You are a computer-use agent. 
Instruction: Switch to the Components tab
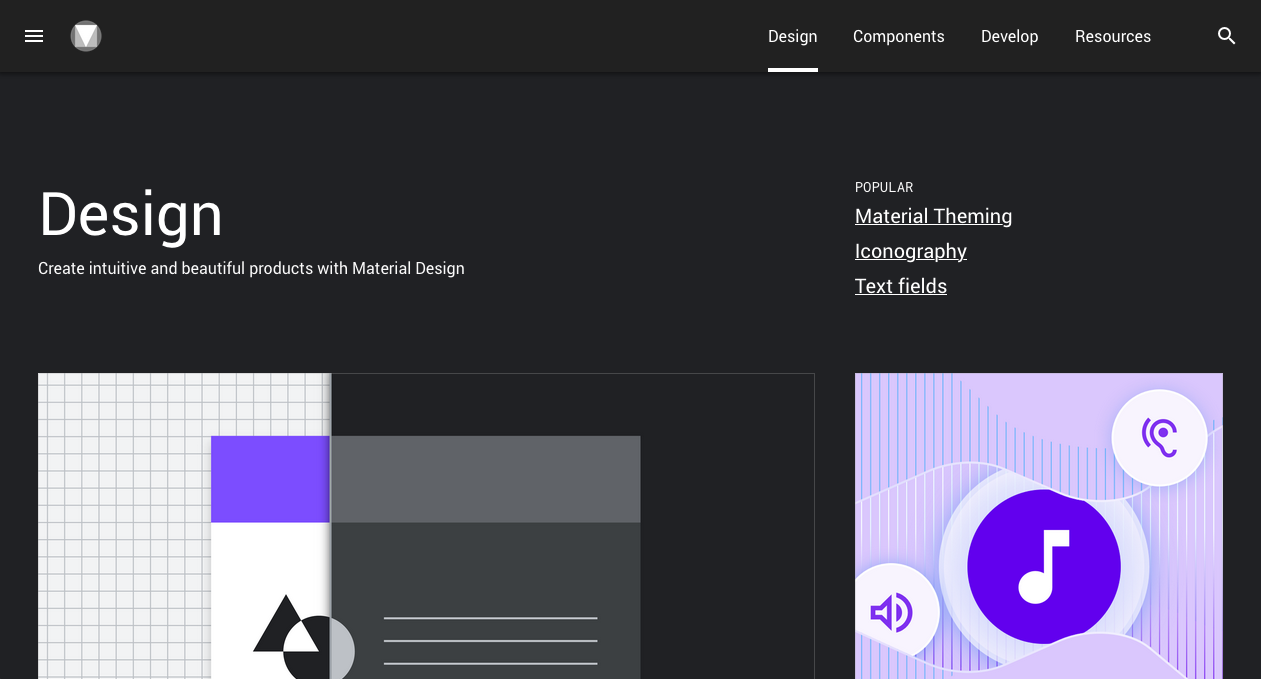[899, 36]
